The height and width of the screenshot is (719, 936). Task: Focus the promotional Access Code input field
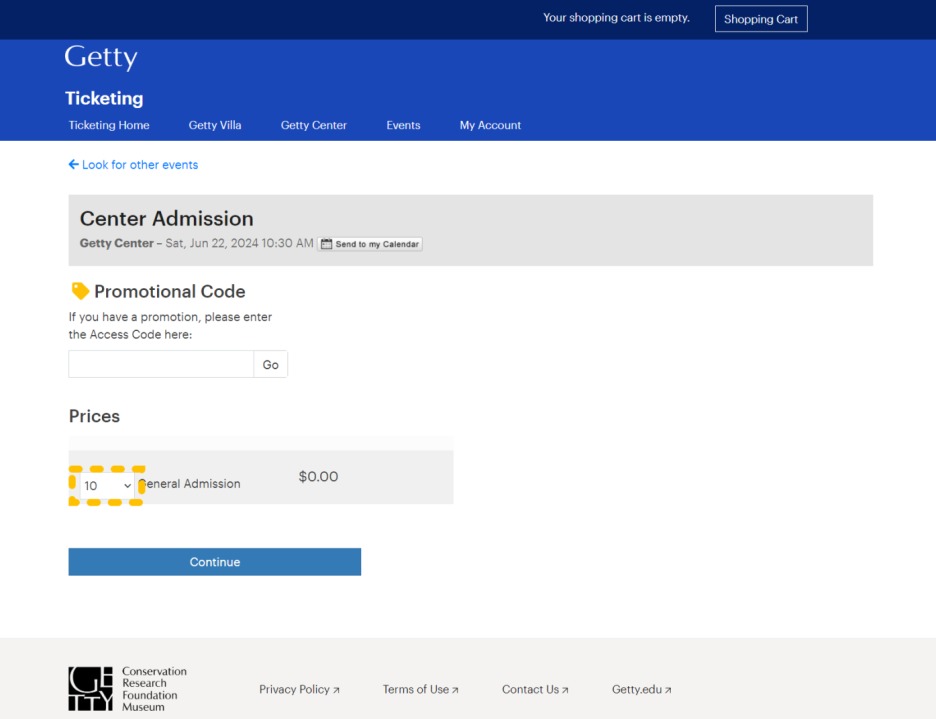coord(161,364)
